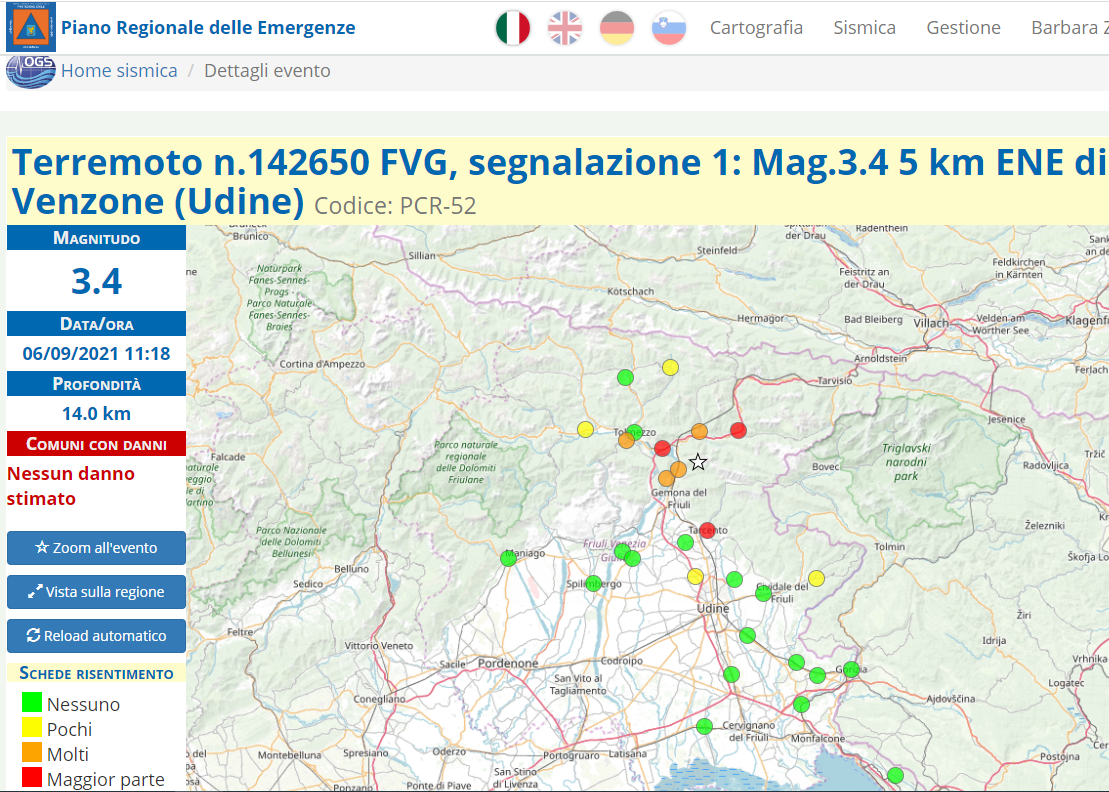Viewport: 1109px width, 792px height.
Task: Open the Sismica menu
Action: (x=864, y=28)
